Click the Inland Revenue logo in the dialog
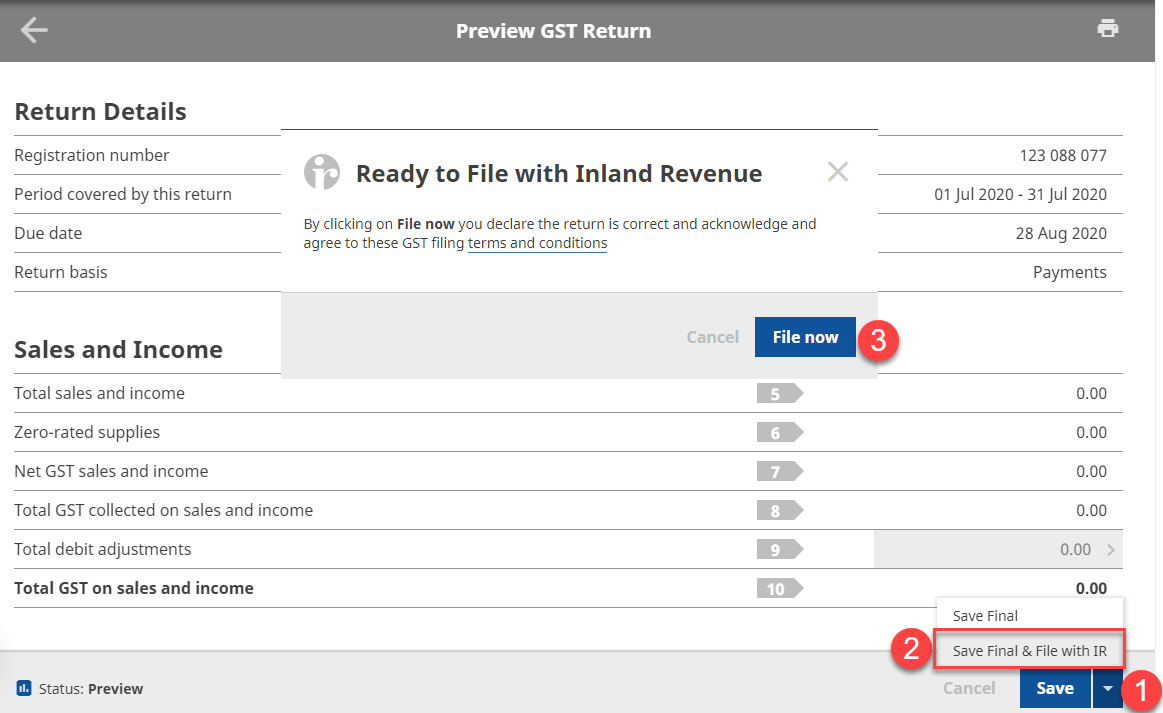 (322, 172)
